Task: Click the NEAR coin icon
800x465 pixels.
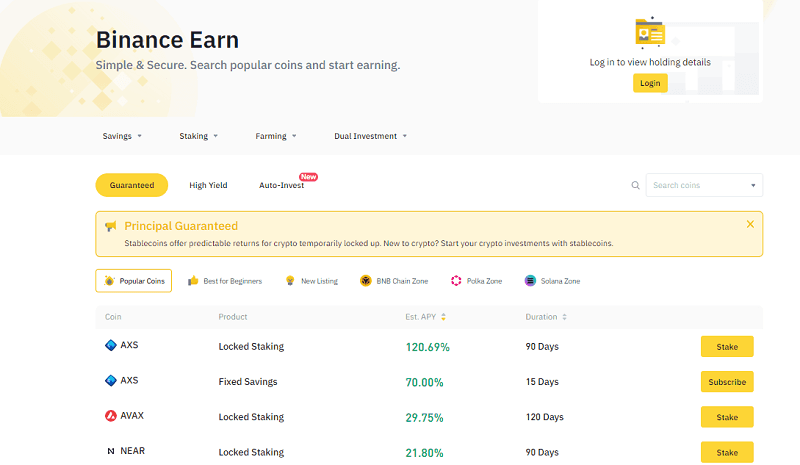Action: pyautogui.click(x=111, y=451)
